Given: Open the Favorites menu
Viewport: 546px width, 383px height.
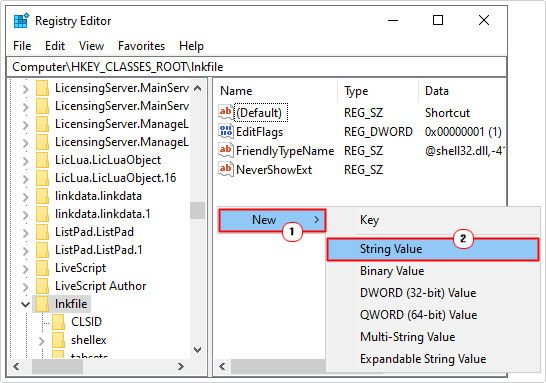Looking at the screenshot, I should tap(141, 46).
